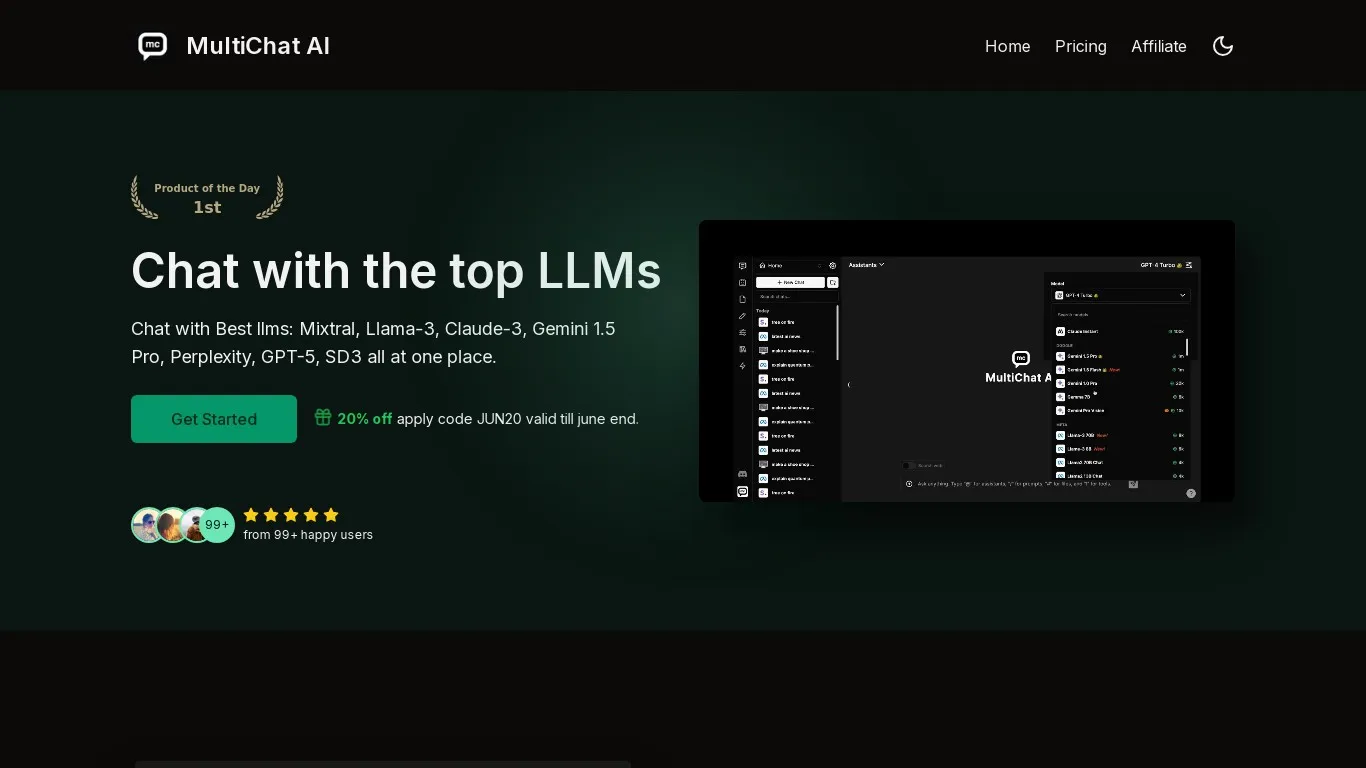Click the 20% off promo text
This screenshot has height=768, width=1366.
pos(364,419)
